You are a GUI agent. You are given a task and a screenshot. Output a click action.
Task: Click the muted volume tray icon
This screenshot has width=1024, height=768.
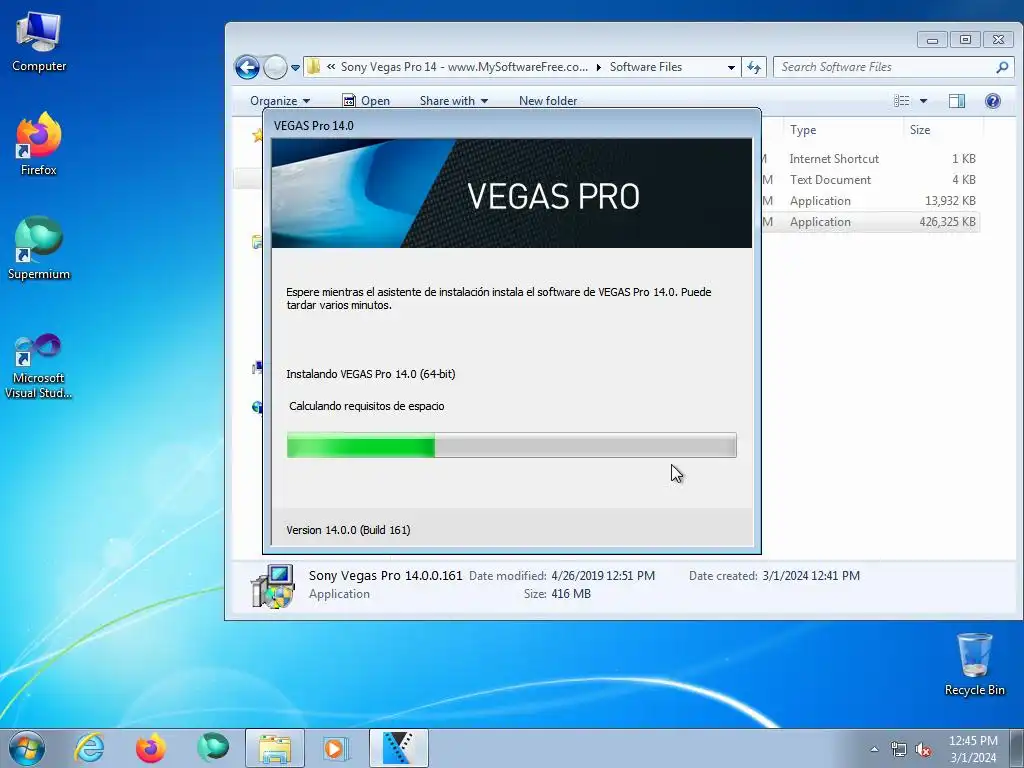pyautogui.click(x=923, y=750)
